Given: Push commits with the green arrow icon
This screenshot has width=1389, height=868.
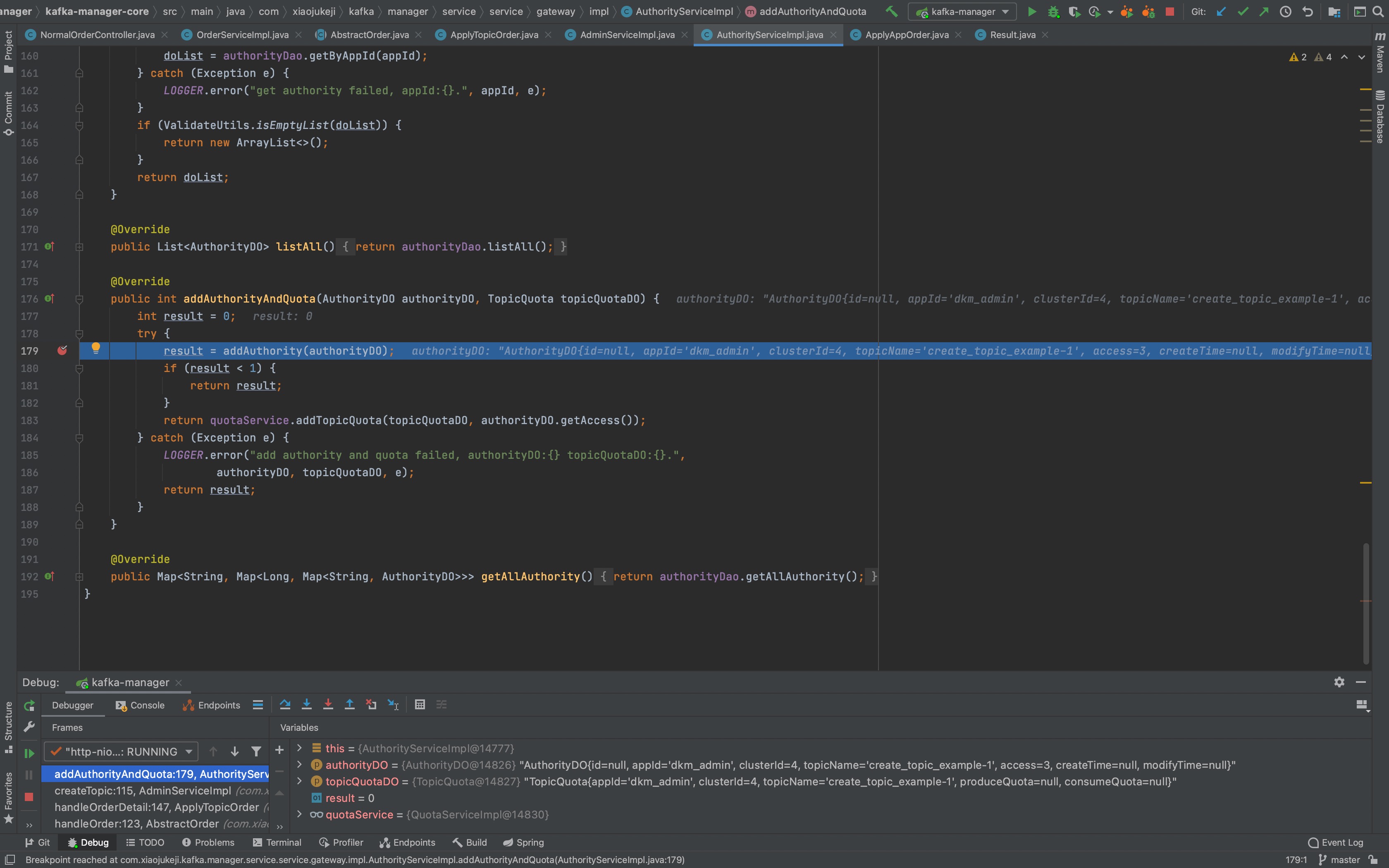Looking at the screenshot, I should coord(1265,12).
